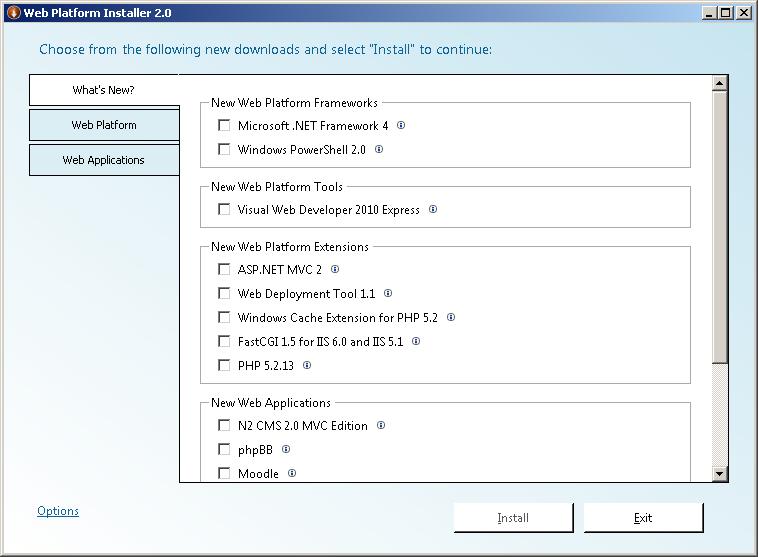This screenshot has width=758, height=557.
Task: Click the scrollbar down arrow
Action: [720, 474]
